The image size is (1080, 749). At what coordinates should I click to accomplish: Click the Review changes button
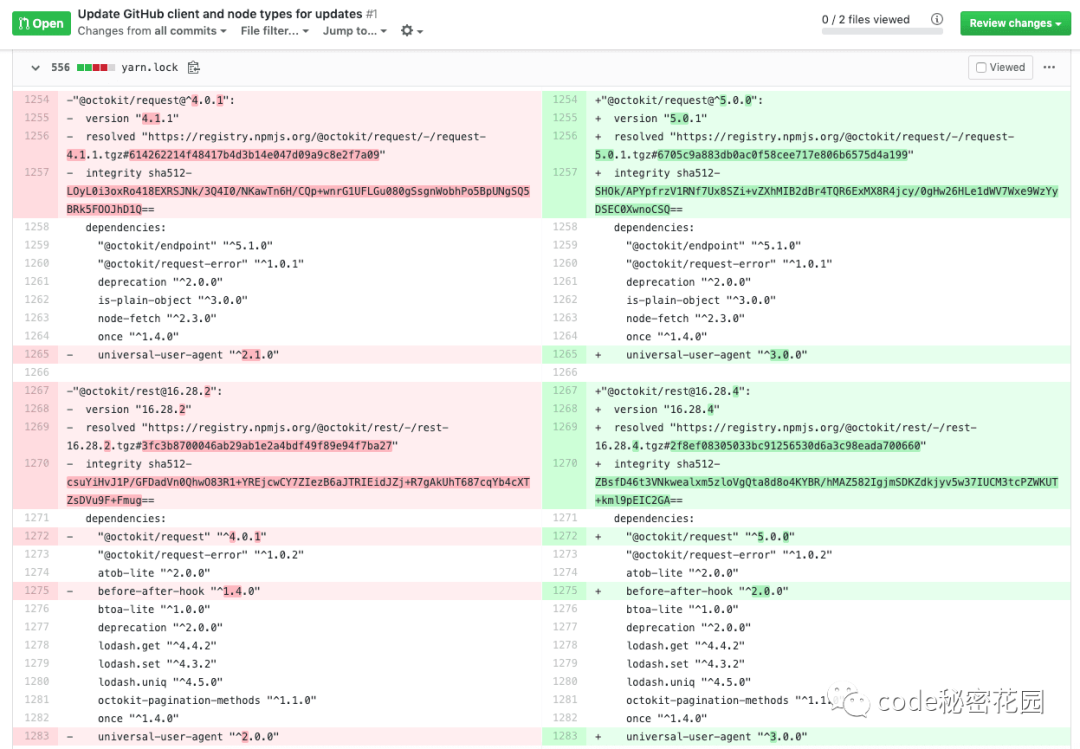point(1015,23)
